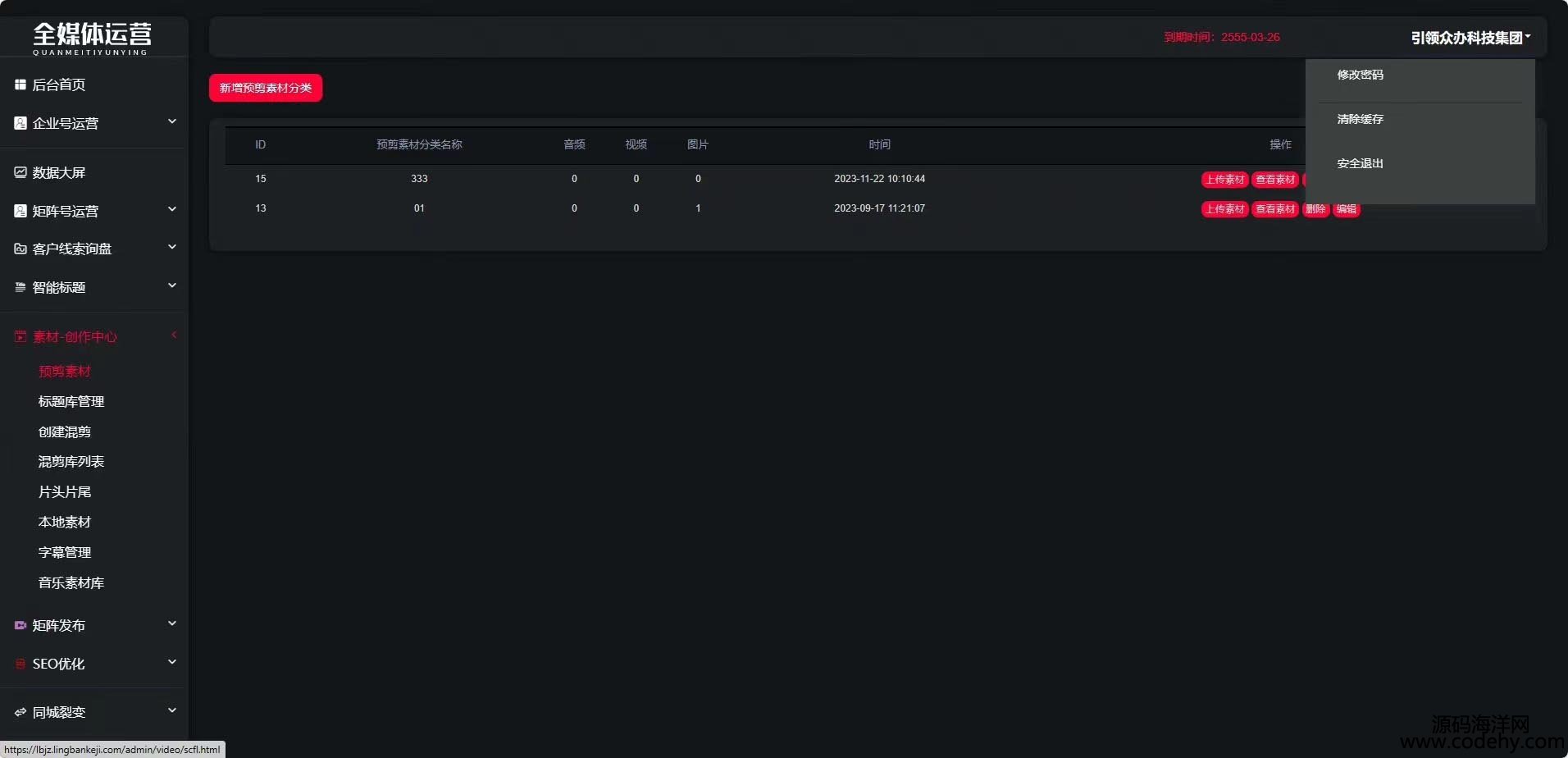Go to 音乐素材库 in the sidebar

71,582
